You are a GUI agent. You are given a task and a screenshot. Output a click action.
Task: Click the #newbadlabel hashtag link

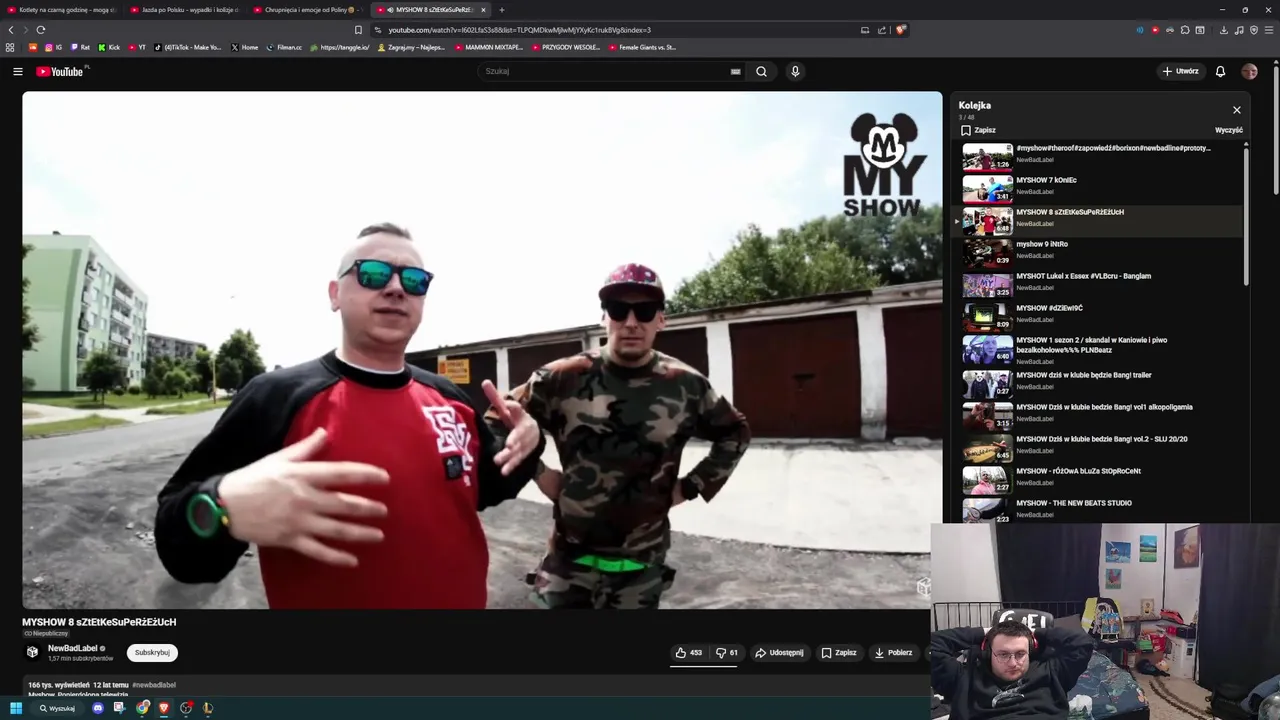point(154,685)
